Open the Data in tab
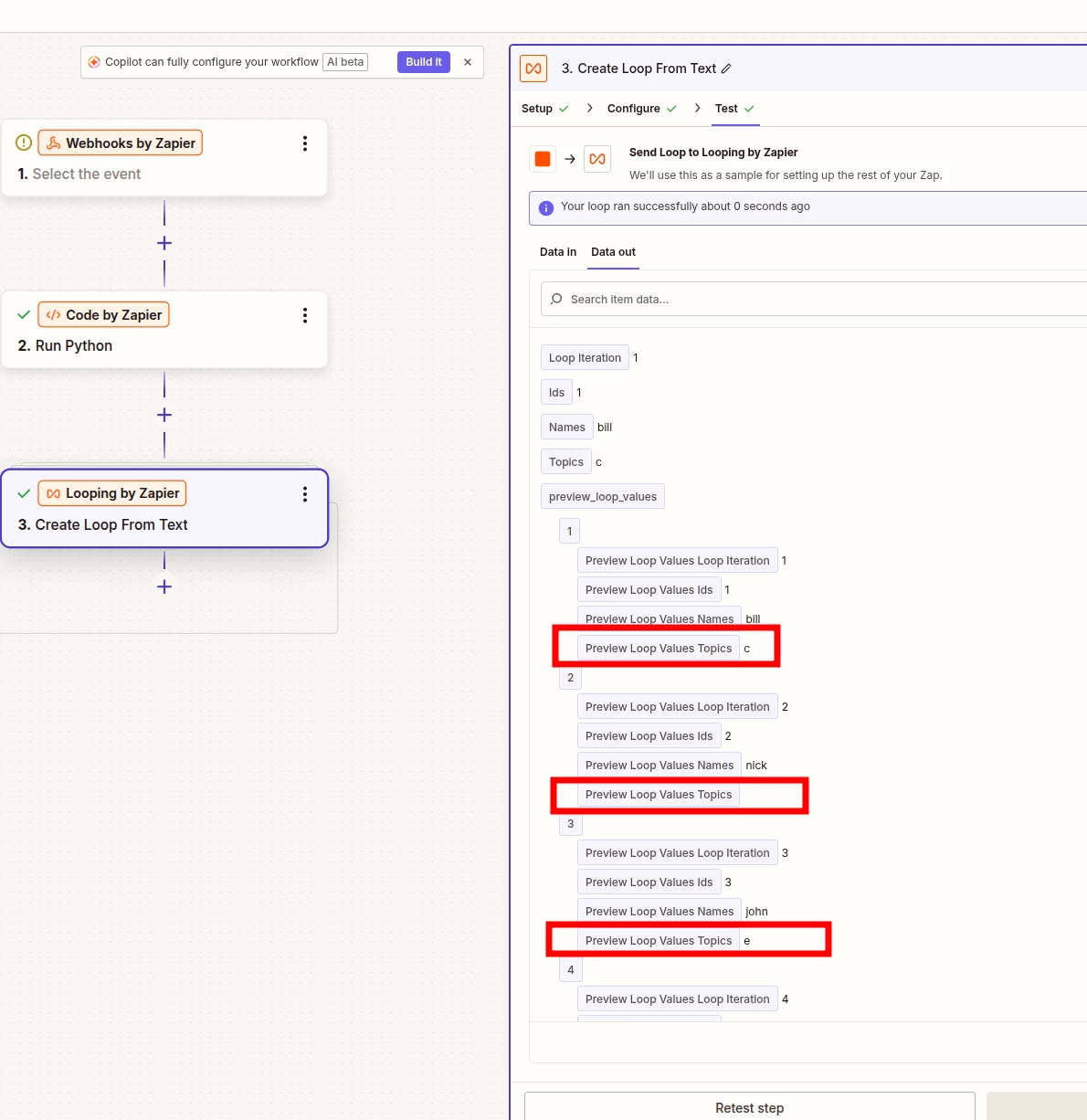Viewport: 1087px width, 1120px height. point(558,252)
